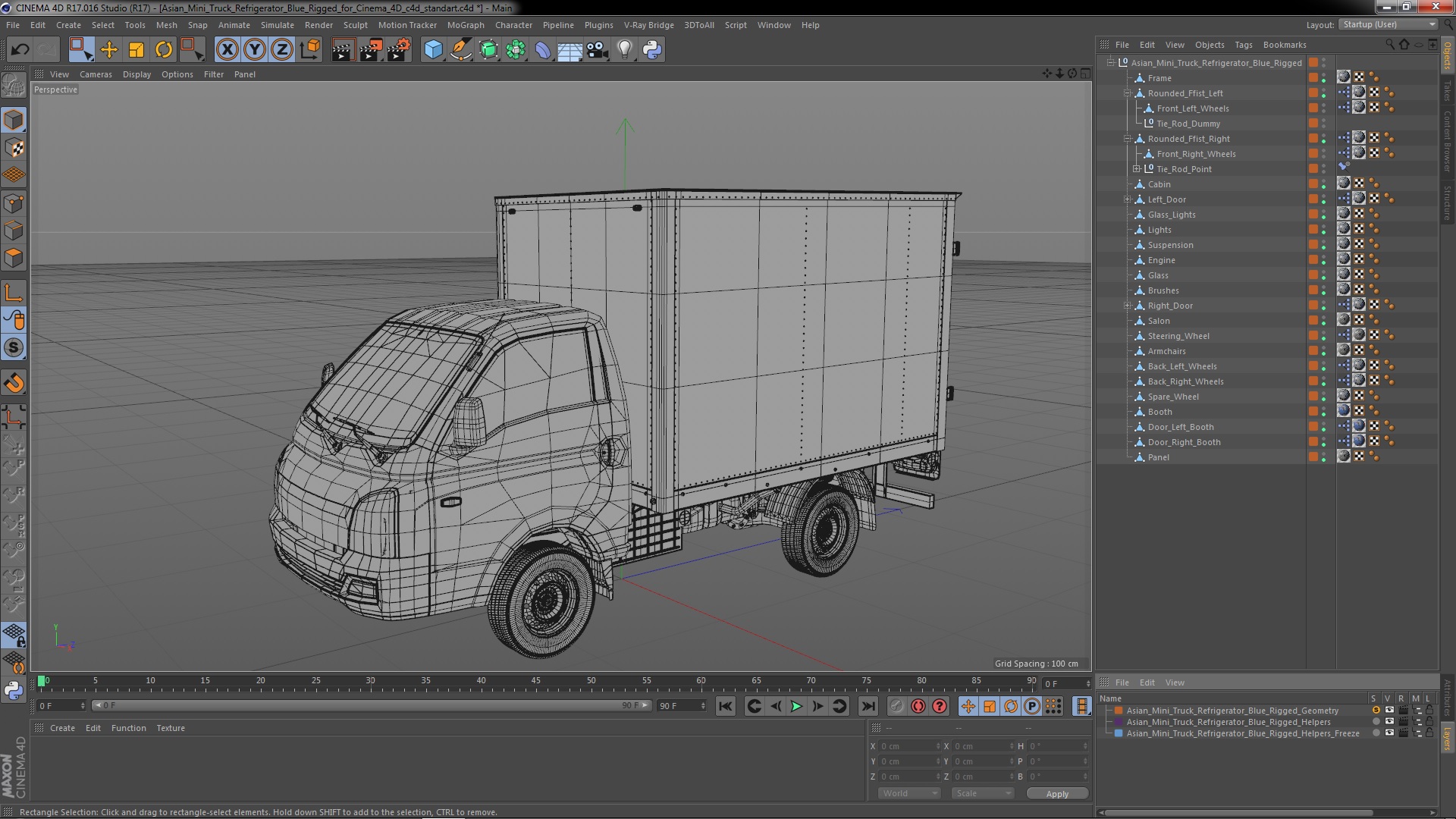Toggle Snap enable icon in sidebar
Screen dimensions: 1456x819
tap(14, 348)
